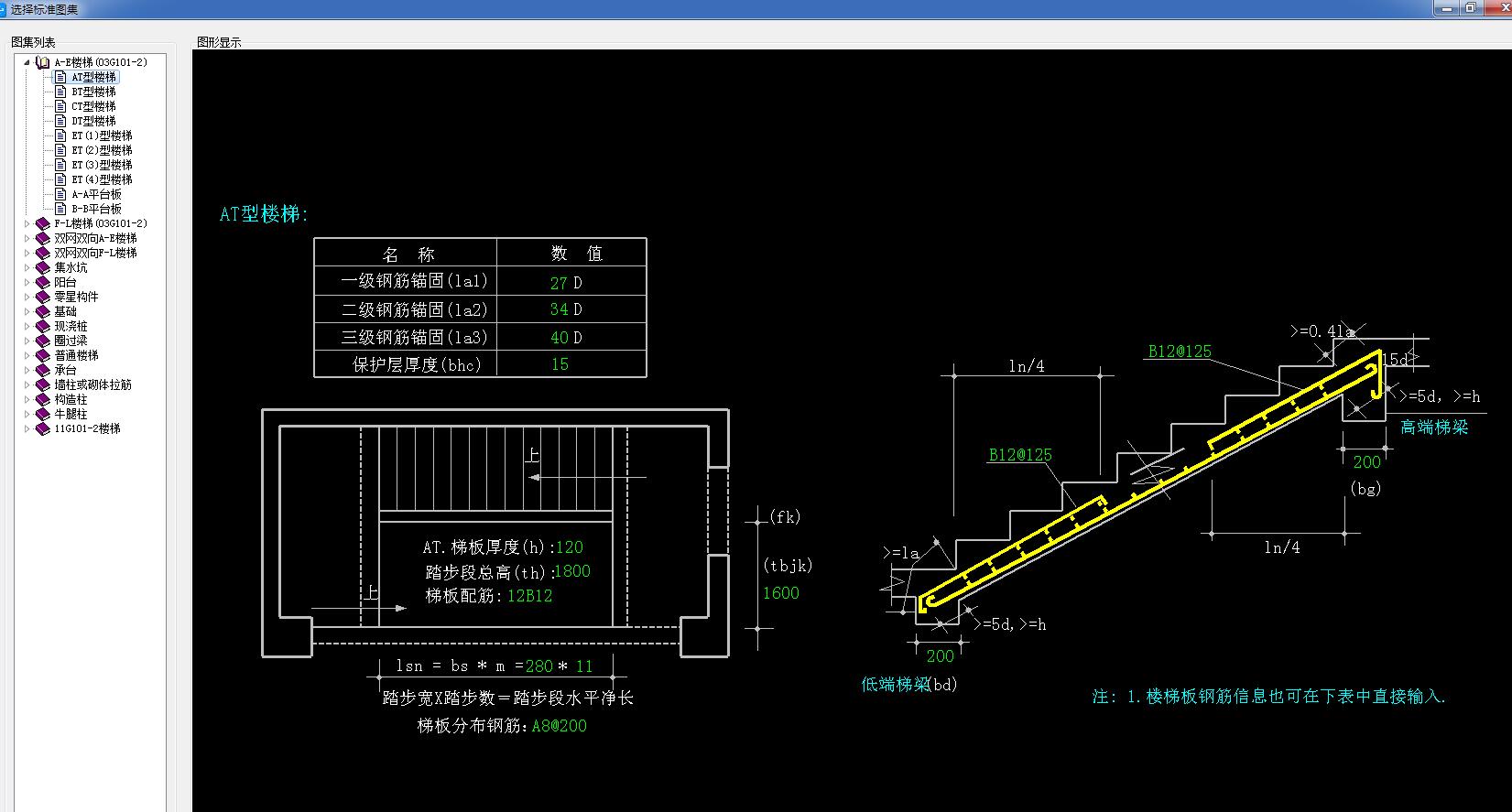This screenshot has width=1512, height=812.
Task: Click the document icon beside ET(2)型楼梯
Action: [61, 150]
